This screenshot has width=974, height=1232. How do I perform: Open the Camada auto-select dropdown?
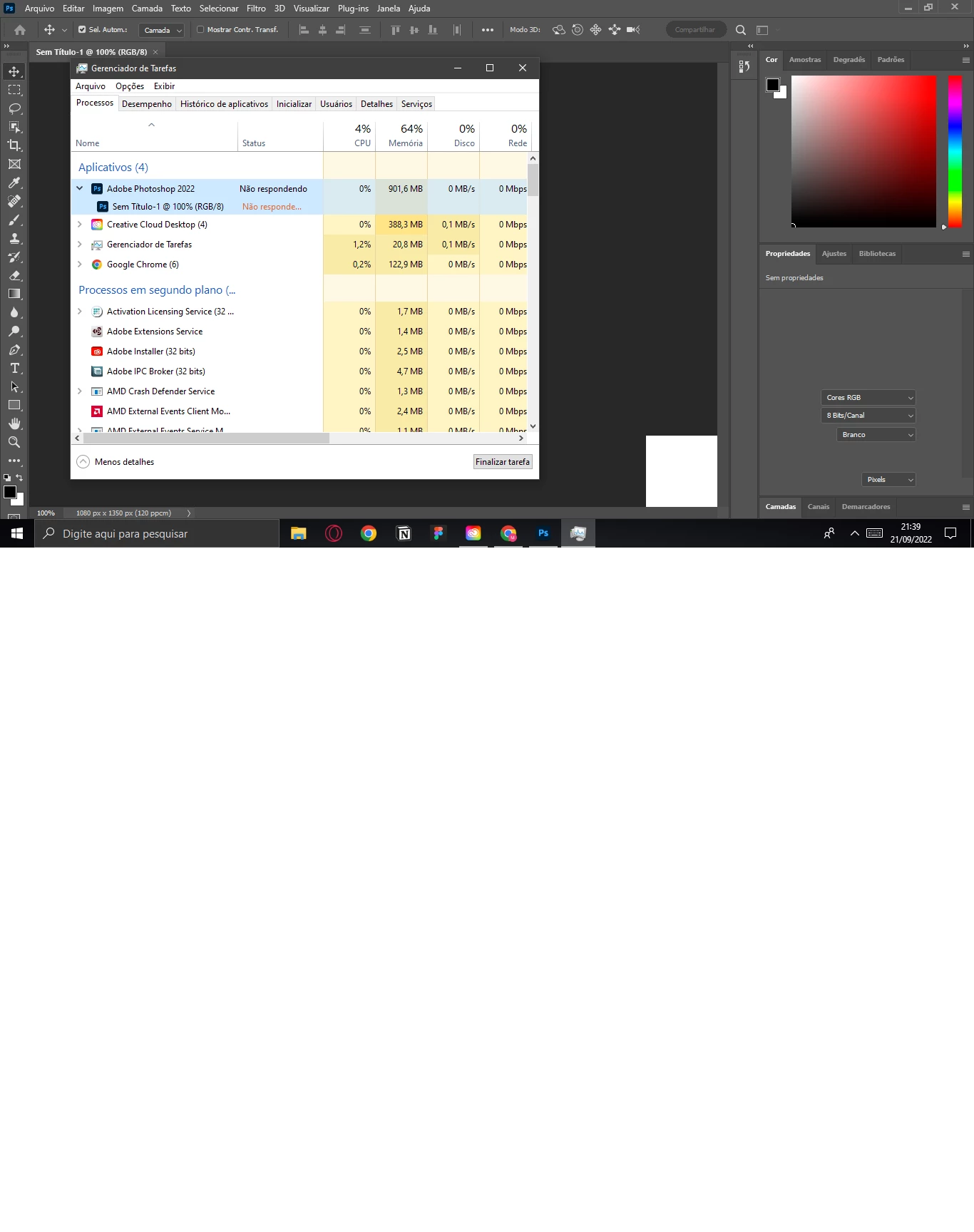pyautogui.click(x=161, y=30)
